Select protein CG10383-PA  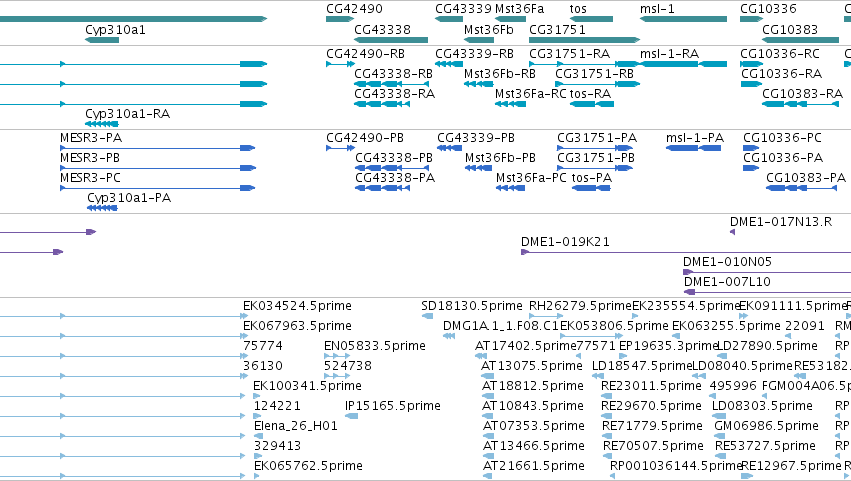click(806, 178)
